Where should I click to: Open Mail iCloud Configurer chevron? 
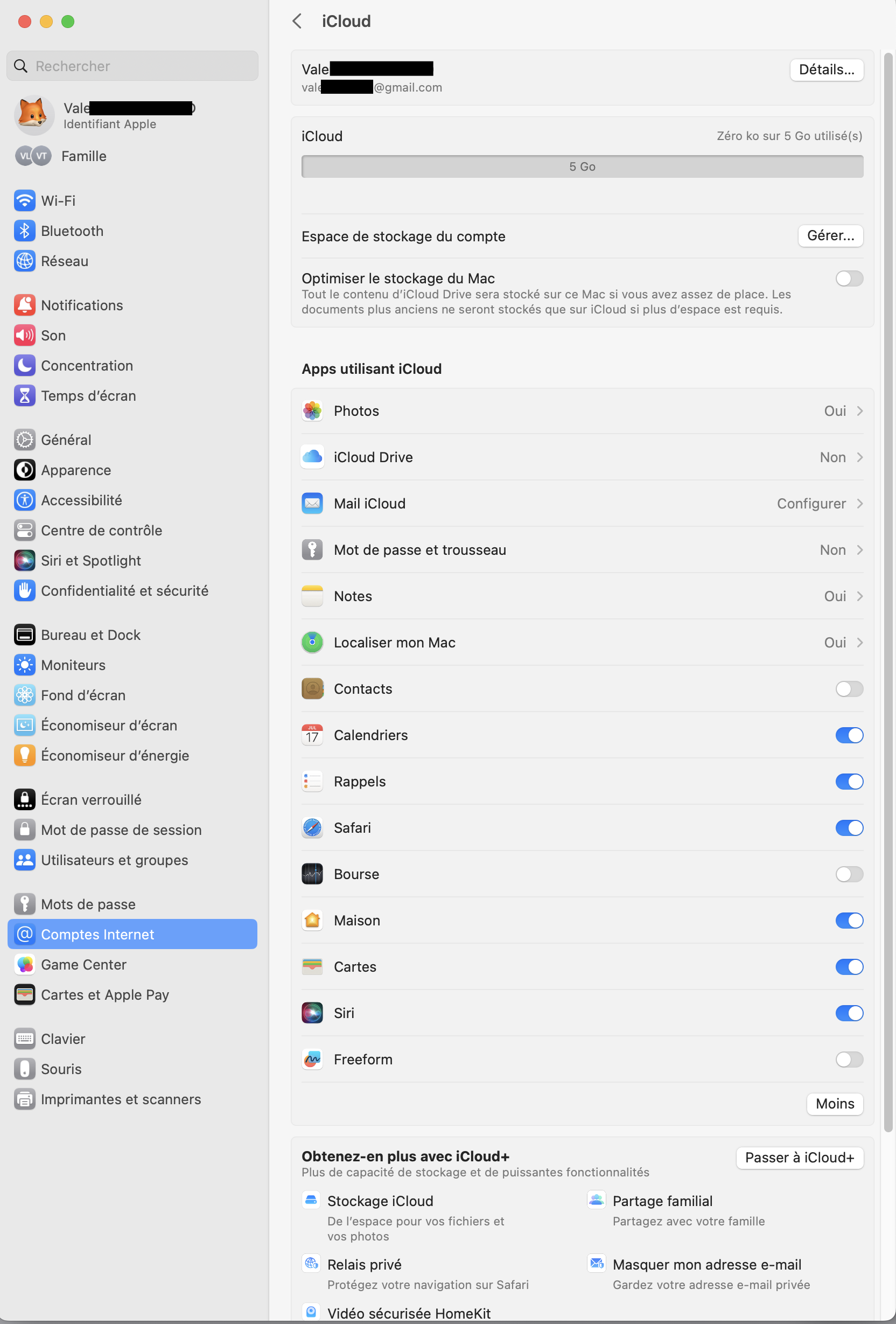(859, 504)
